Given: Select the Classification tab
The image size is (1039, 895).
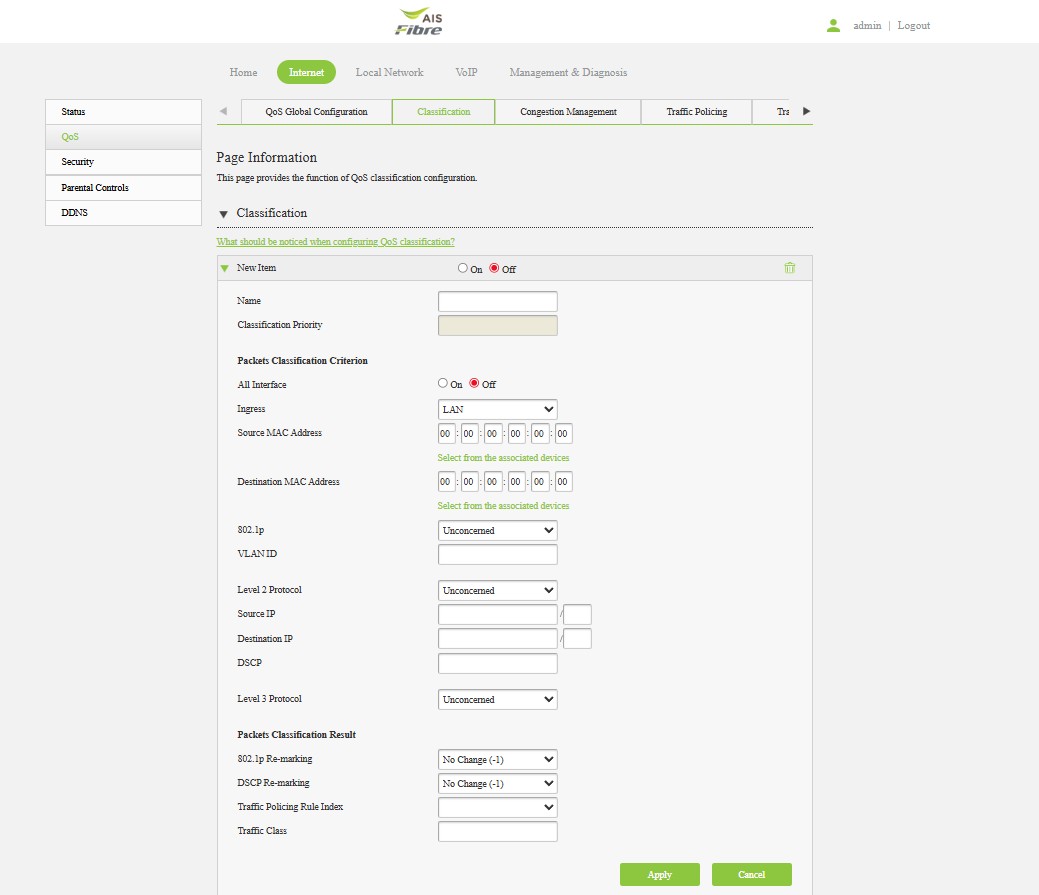Looking at the screenshot, I should (443, 111).
